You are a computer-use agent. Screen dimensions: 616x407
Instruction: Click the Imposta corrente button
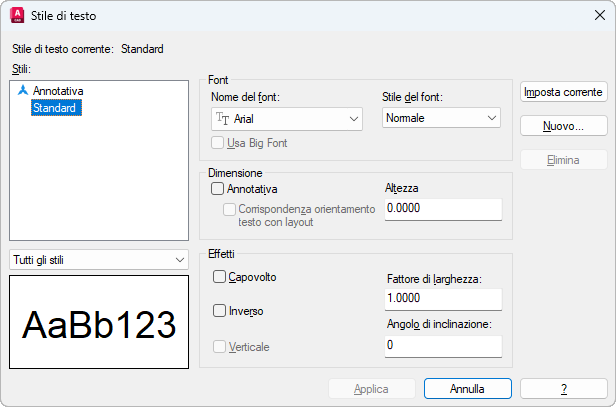[564, 92]
